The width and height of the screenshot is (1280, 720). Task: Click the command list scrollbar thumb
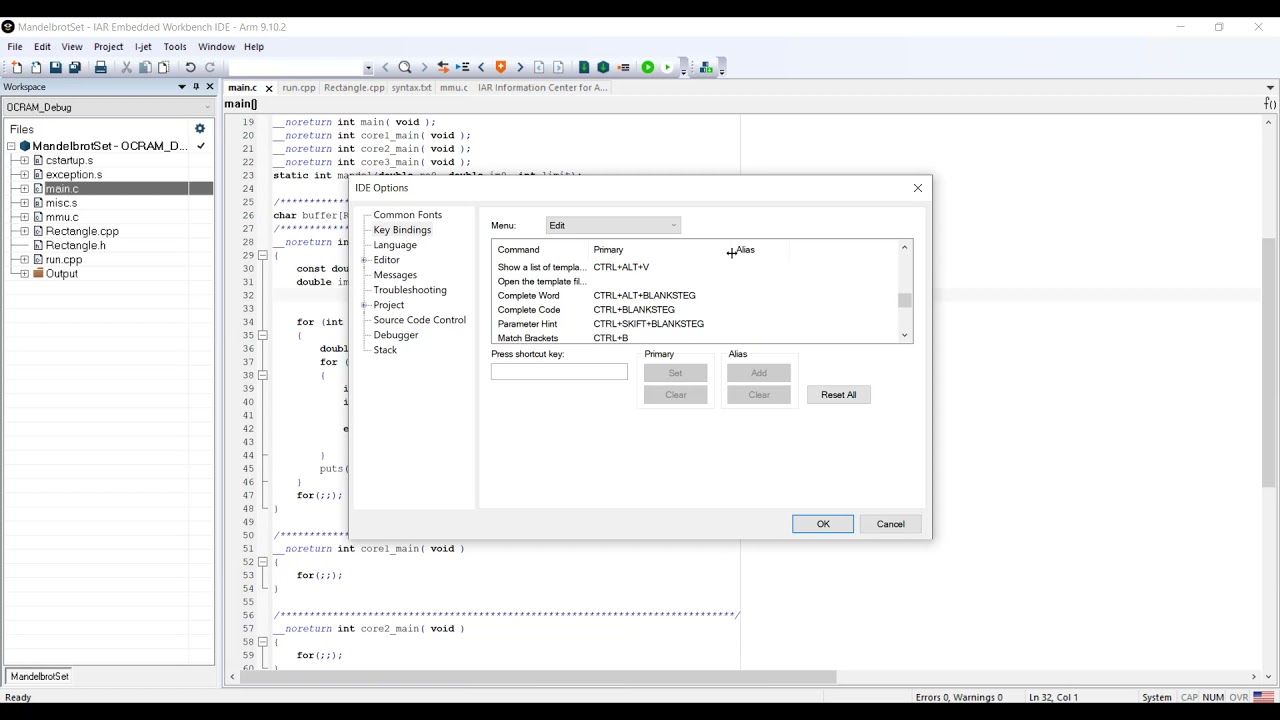coord(905,300)
